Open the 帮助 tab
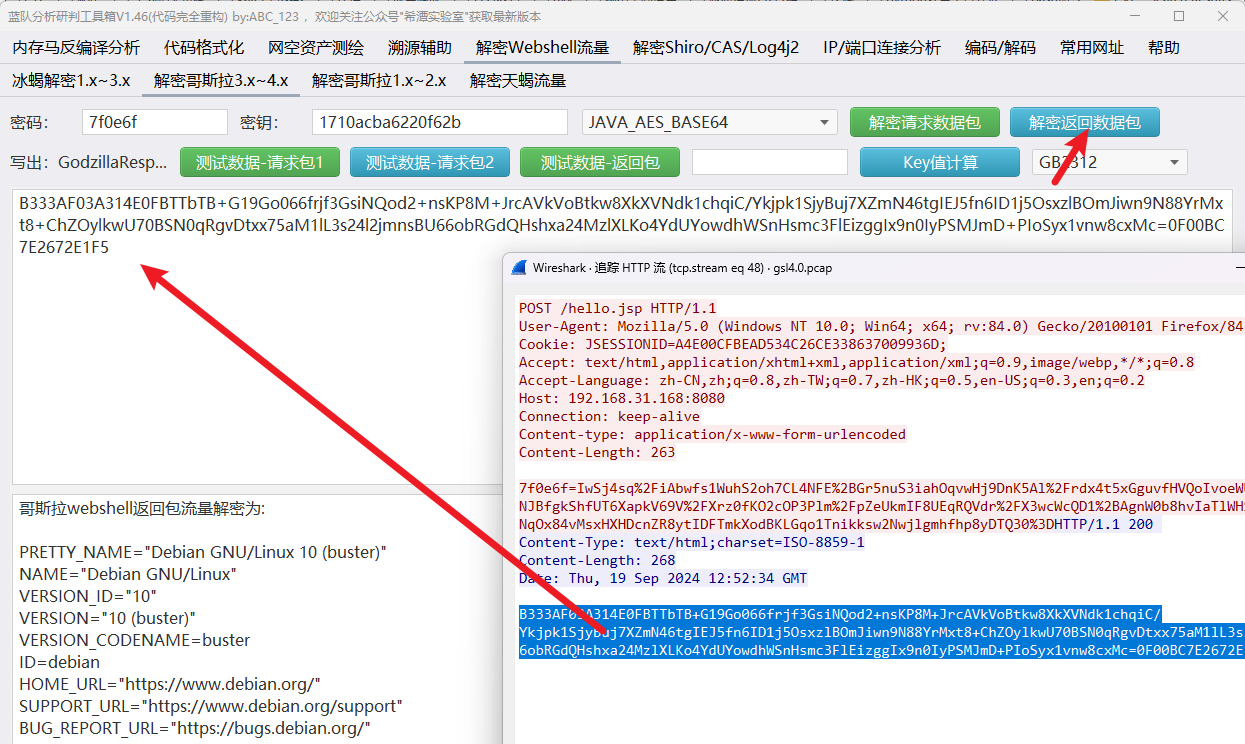 (1164, 47)
